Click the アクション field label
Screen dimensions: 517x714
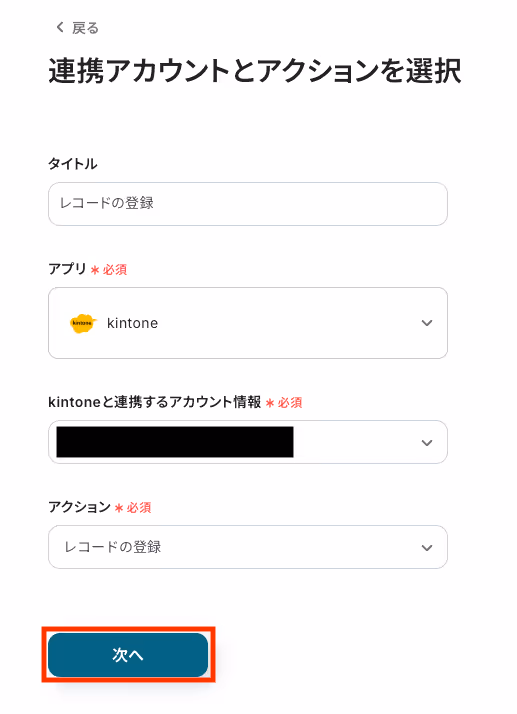pos(79,507)
